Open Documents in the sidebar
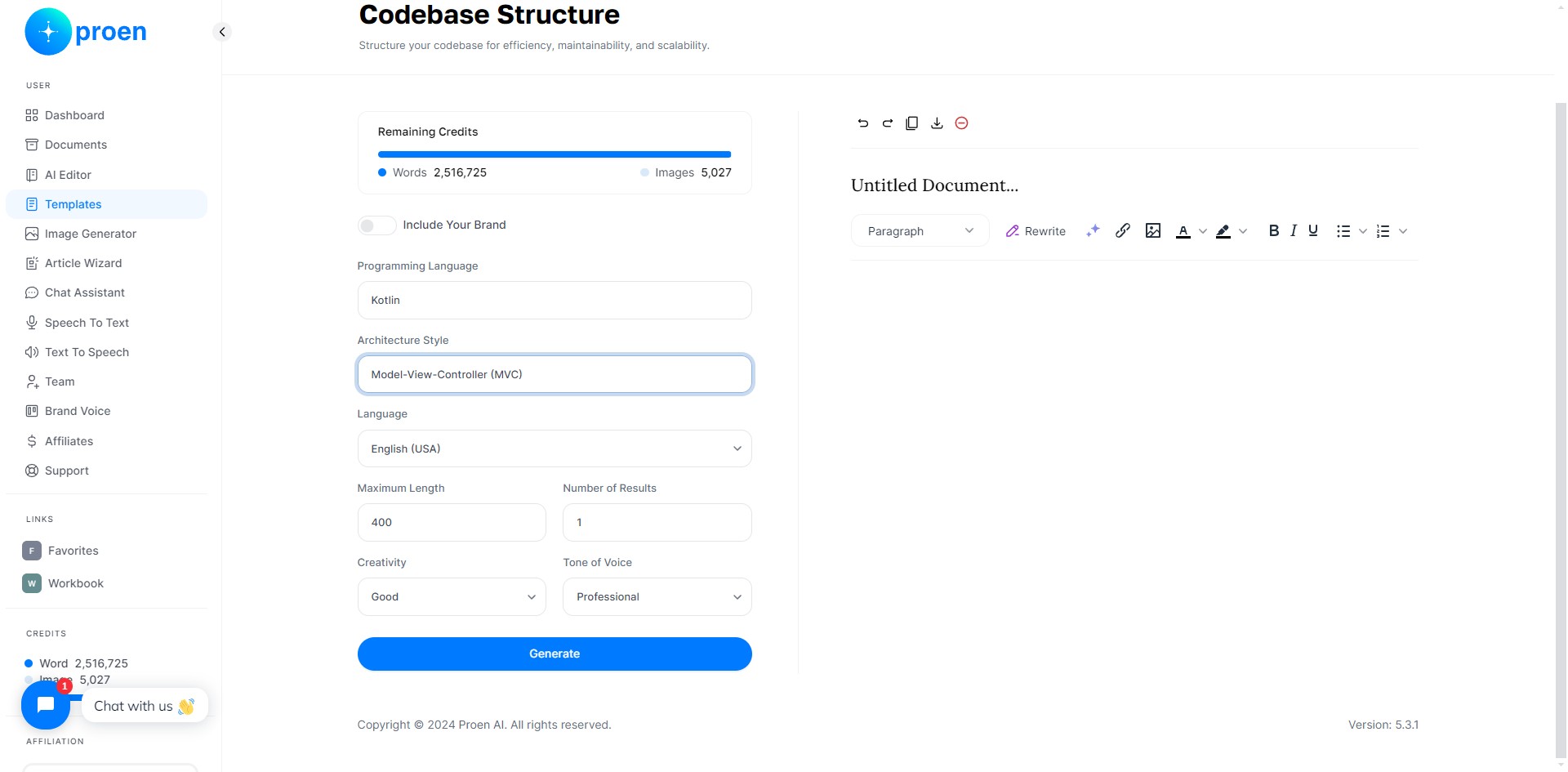The image size is (1568, 772). 106,145
